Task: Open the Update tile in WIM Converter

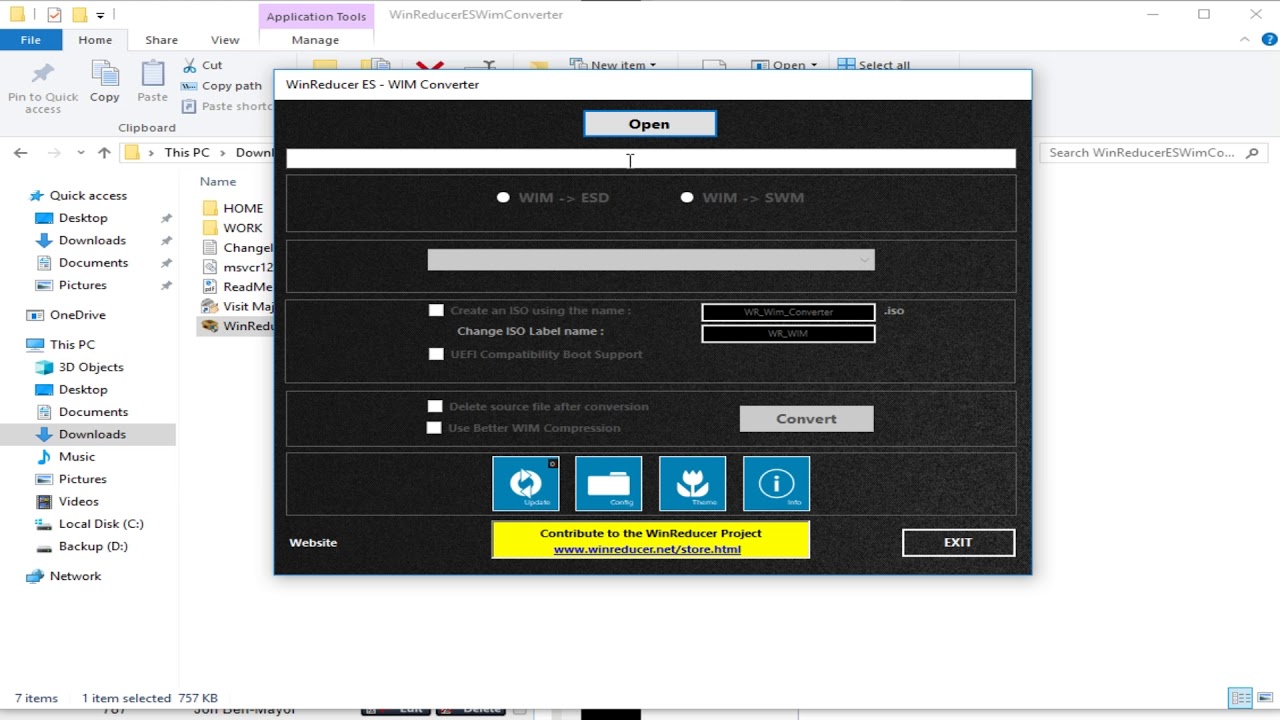Action: click(x=525, y=483)
